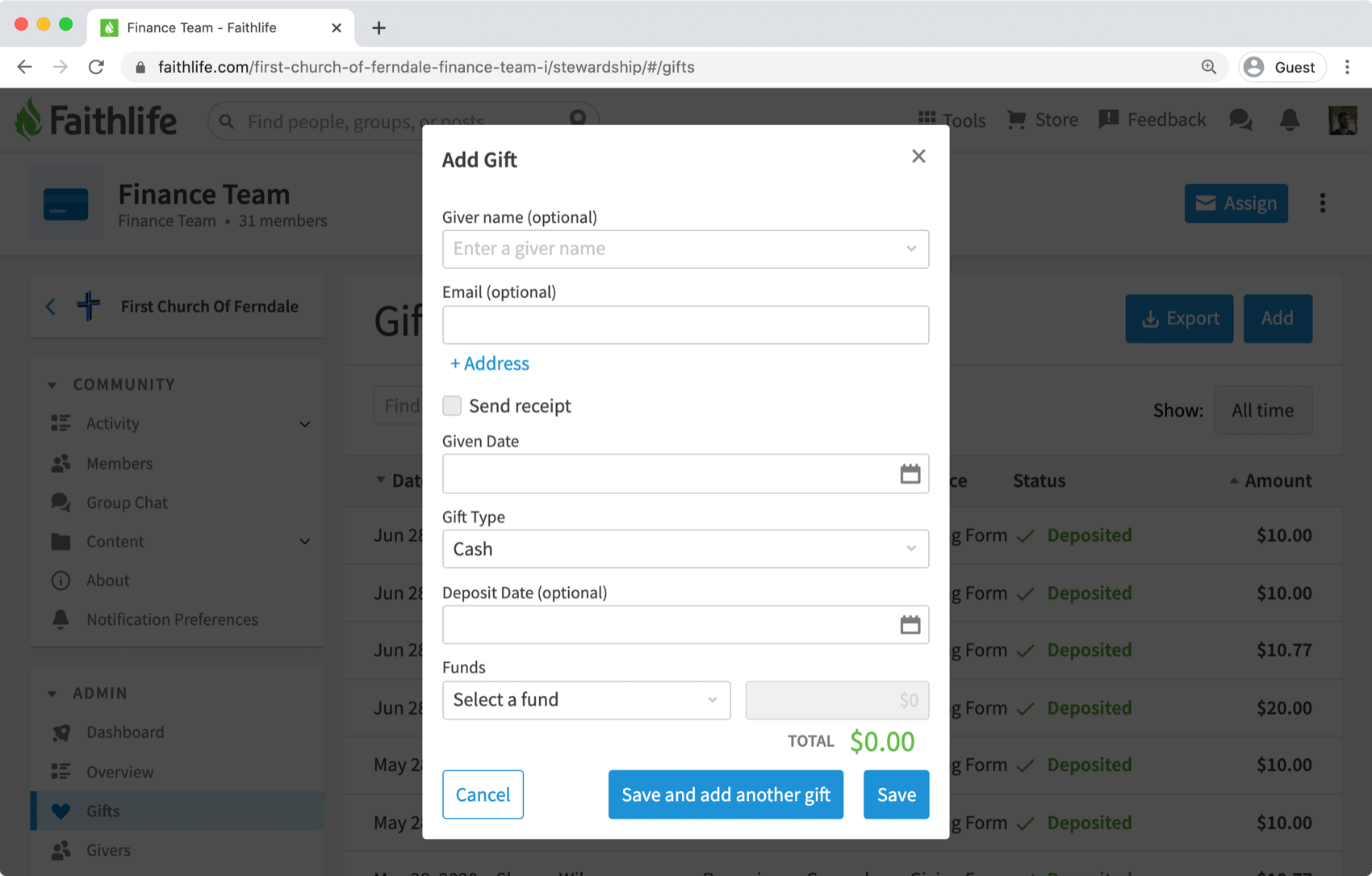
Task: Click the Email input field
Action: [685, 325]
